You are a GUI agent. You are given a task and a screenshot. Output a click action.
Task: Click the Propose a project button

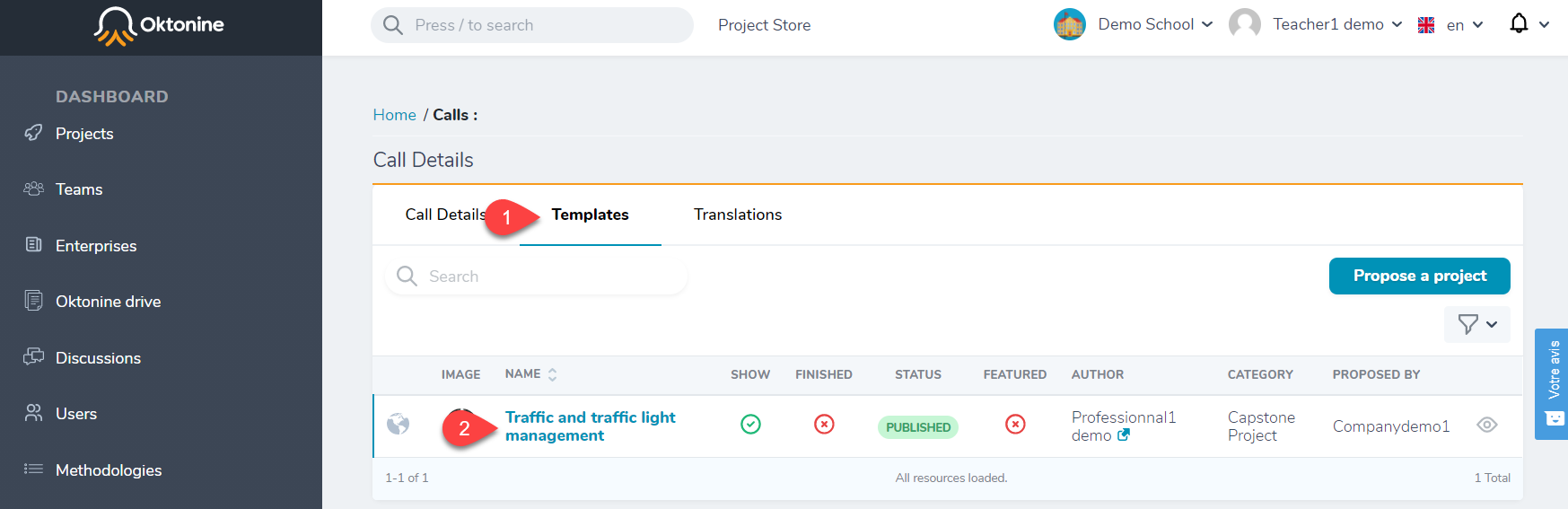point(1419,276)
